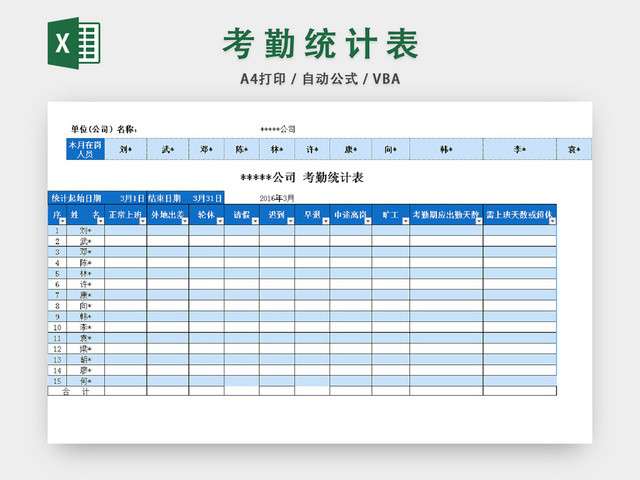This screenshot has height=480, width=640.
Task: Select 陈* in the 本月在岗人员 row
Action: tap(242, 149)
